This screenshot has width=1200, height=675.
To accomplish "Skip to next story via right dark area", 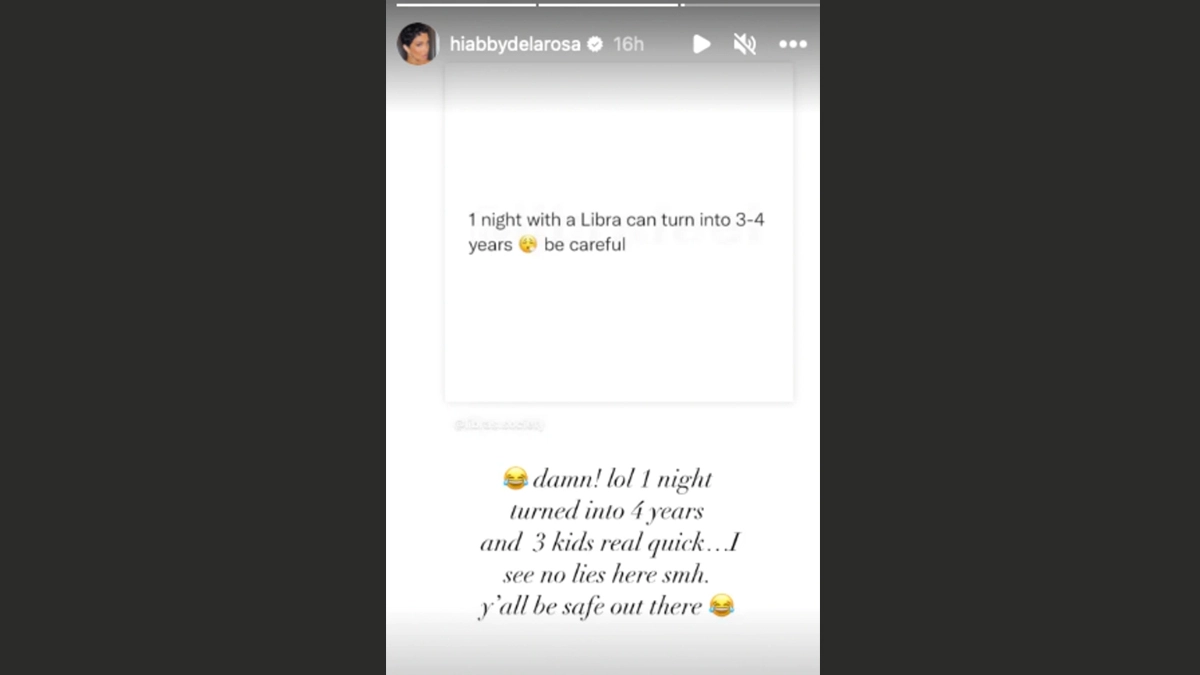I will tap(1010, 337).
